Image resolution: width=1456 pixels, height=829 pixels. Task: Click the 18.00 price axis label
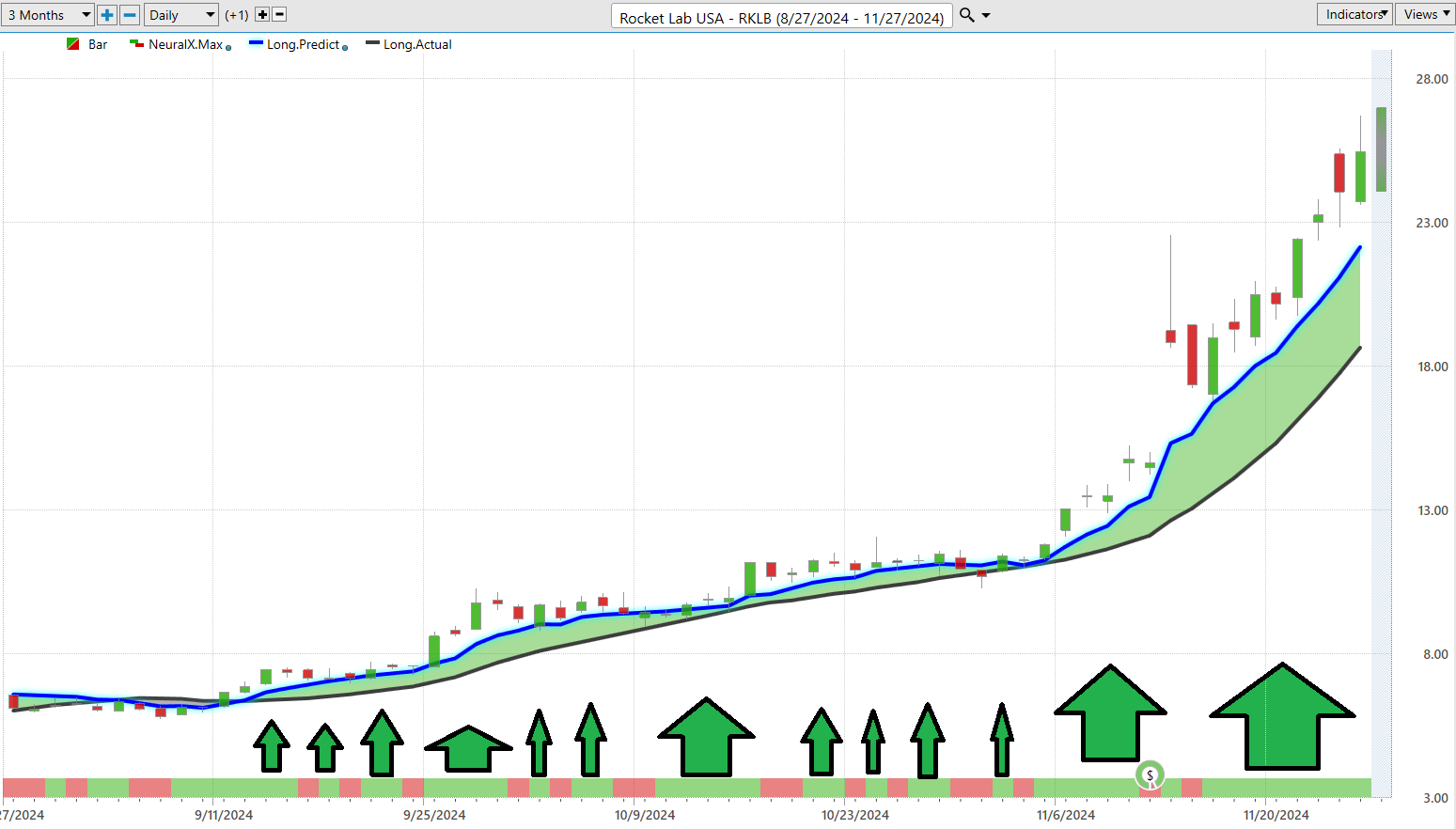point(1432,367)
